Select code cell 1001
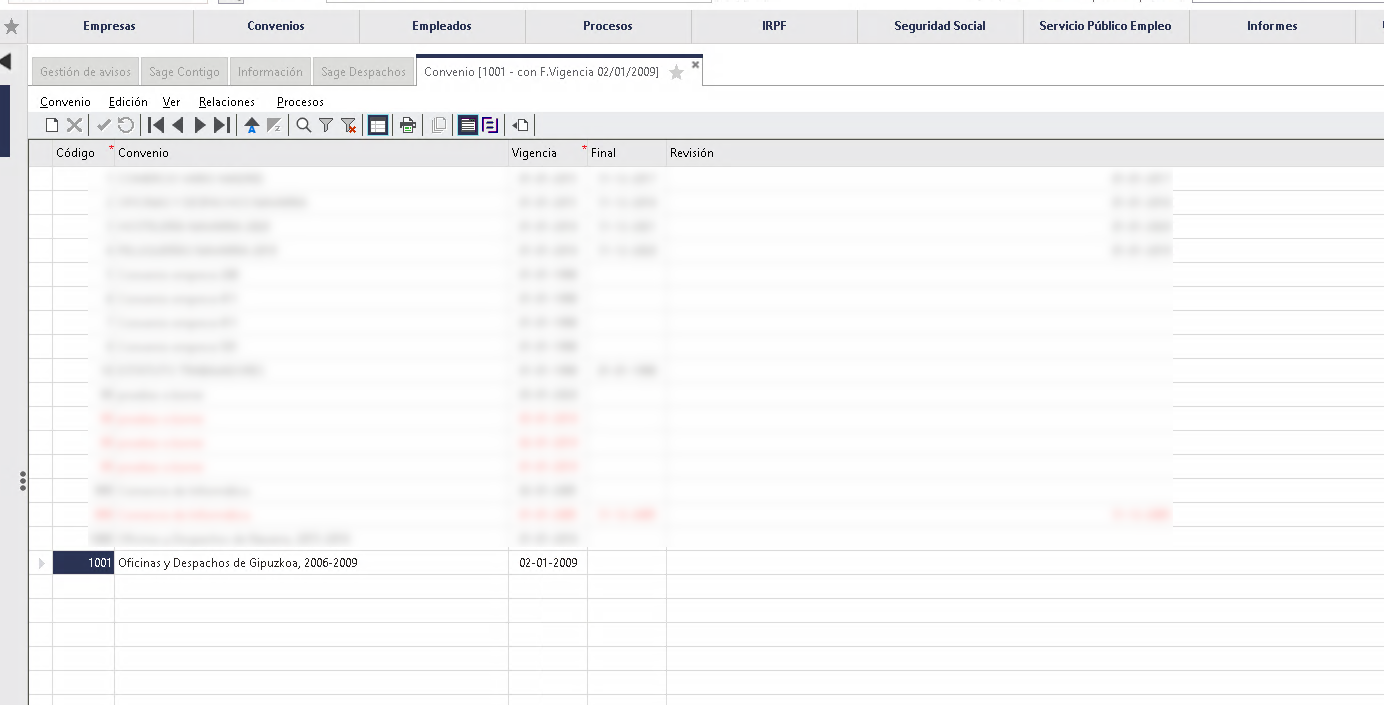This screenshot has width=1384, height=705. 83,563
